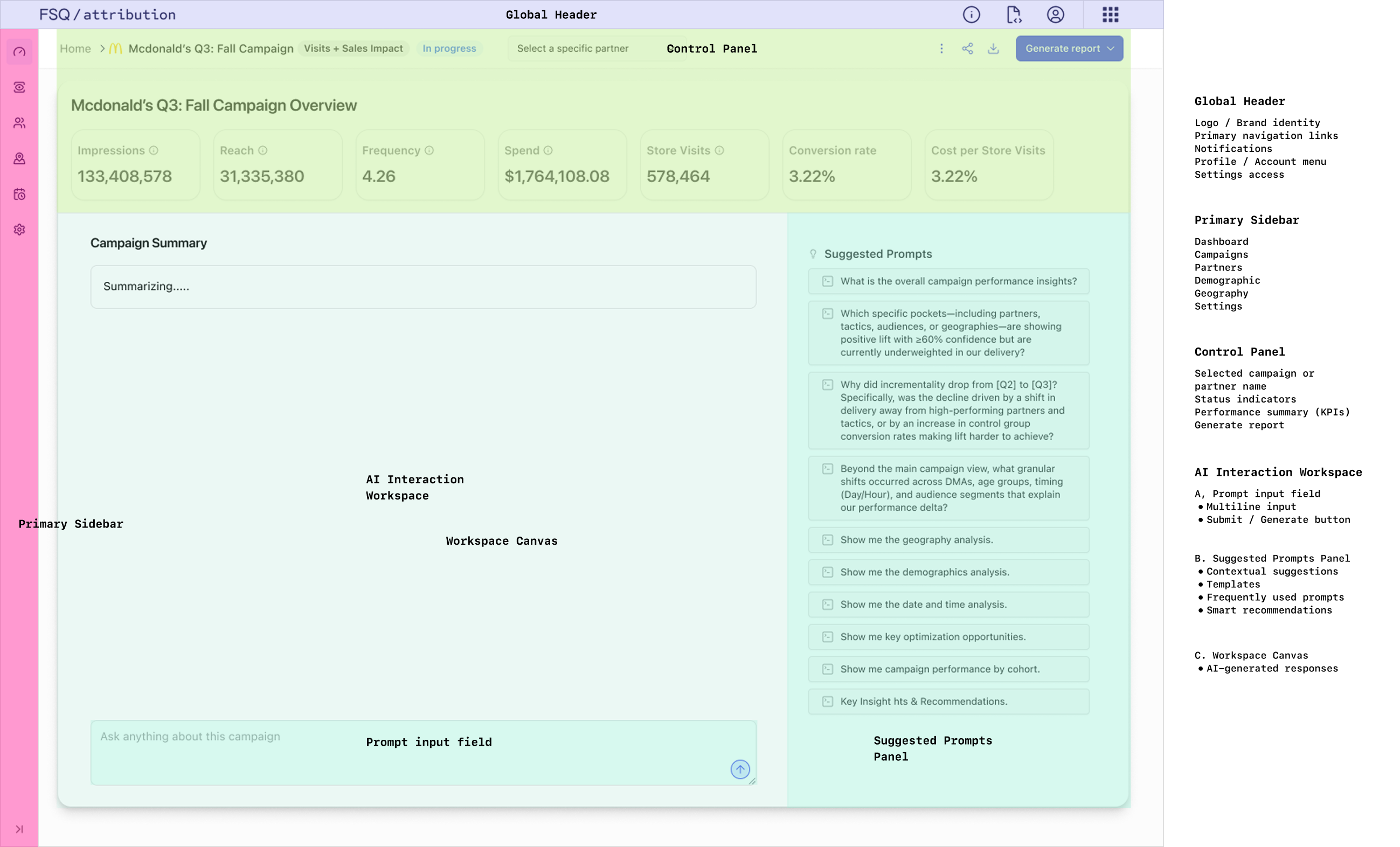Select 'Show me key optimization opportunities' prompt
This screenshot has width=1400, height=847.
point(948,637)
